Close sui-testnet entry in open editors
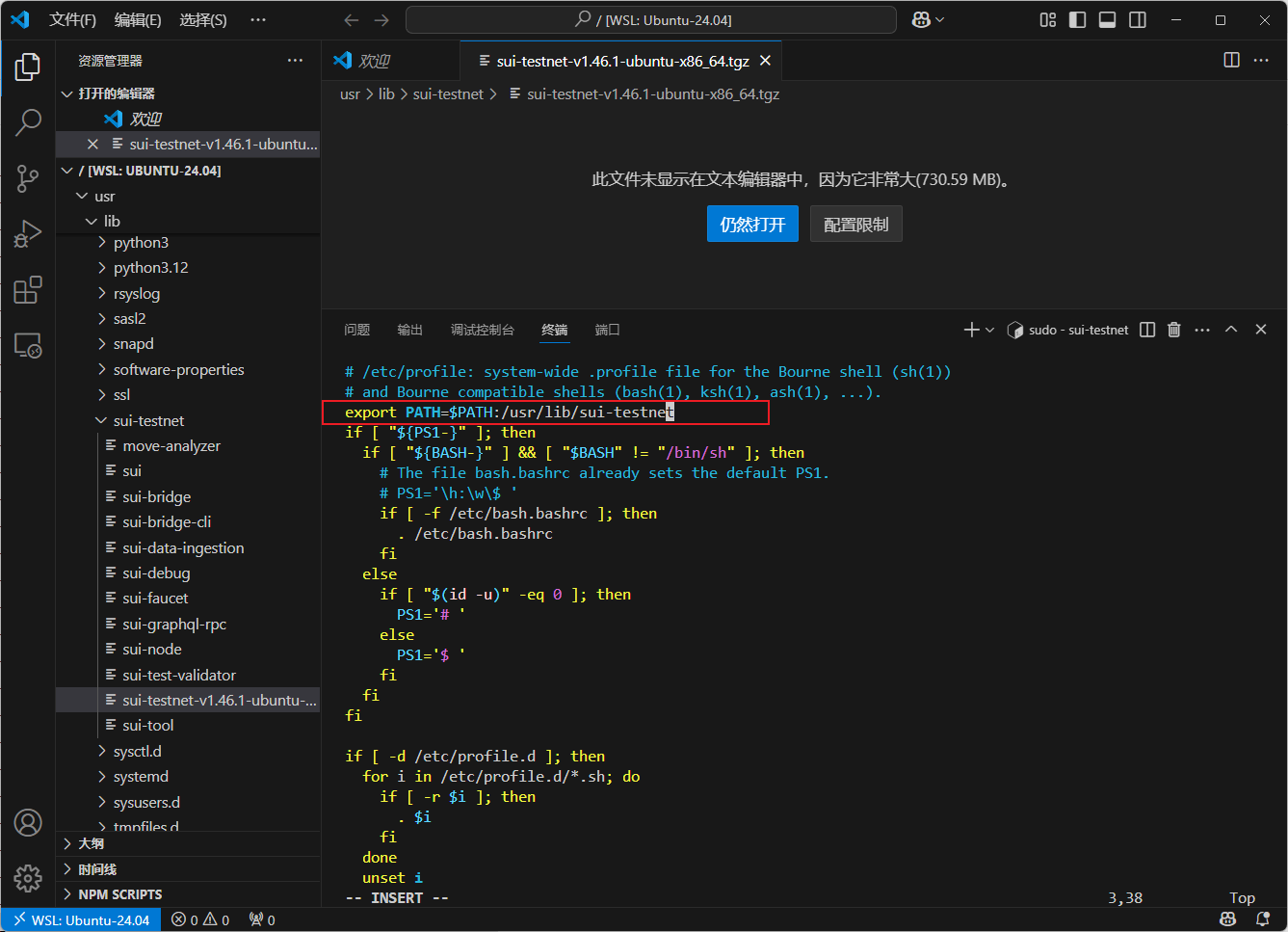Viewport: 1288px width, 932px height. coord(92,145)
